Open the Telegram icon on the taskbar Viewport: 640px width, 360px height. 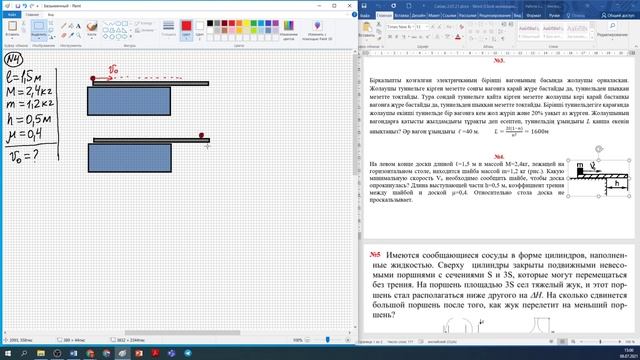point(188,353)
